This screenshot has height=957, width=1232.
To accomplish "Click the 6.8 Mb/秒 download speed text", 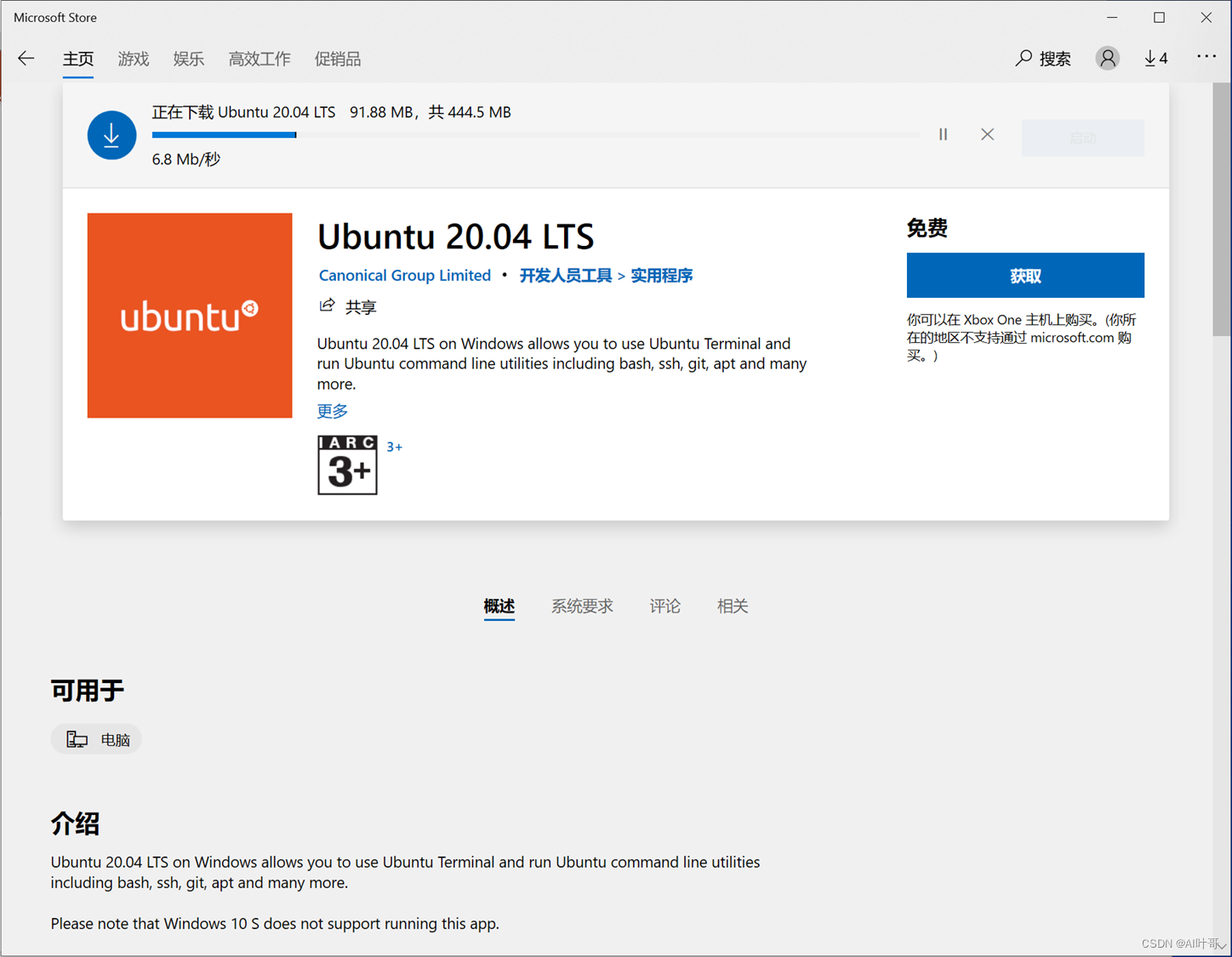I will click(x=186, y=159).
